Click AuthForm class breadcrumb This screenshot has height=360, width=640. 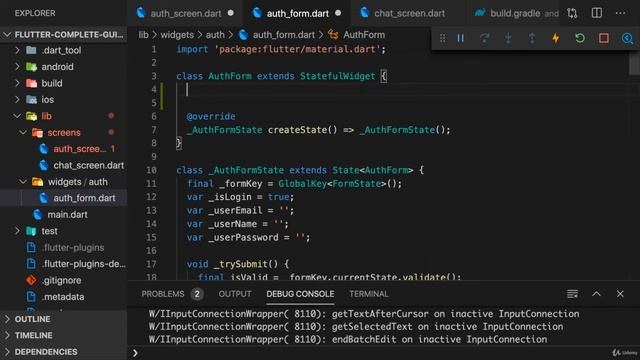(364, 35)
